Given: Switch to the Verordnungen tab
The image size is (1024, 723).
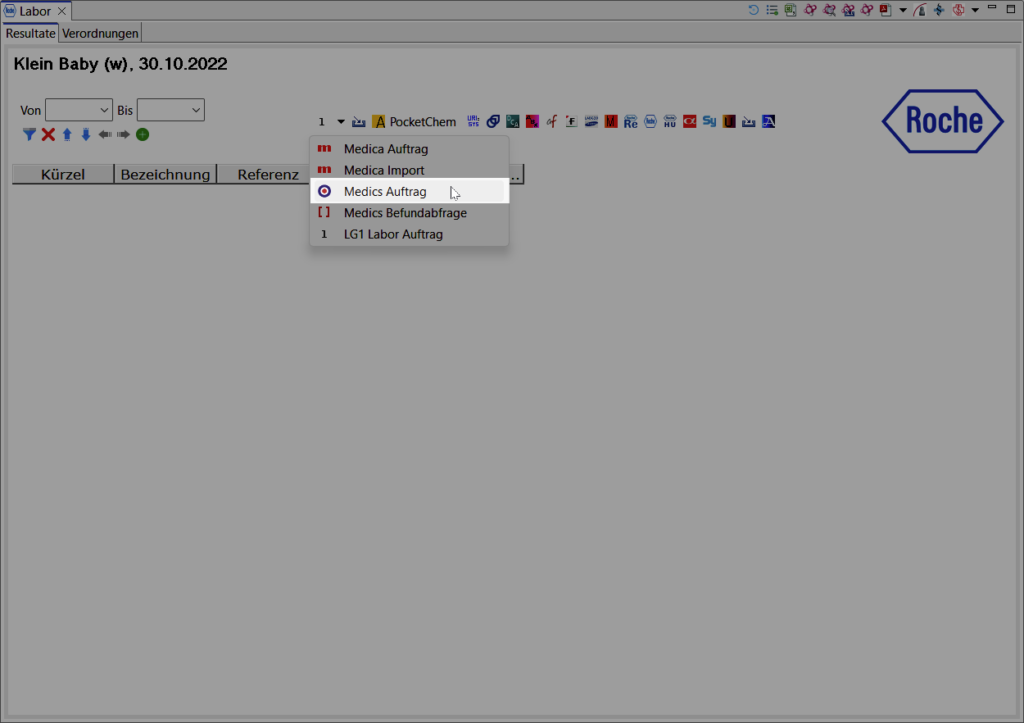Looking at the screenshot, I should pyautogui.click(x=101, y=33).
